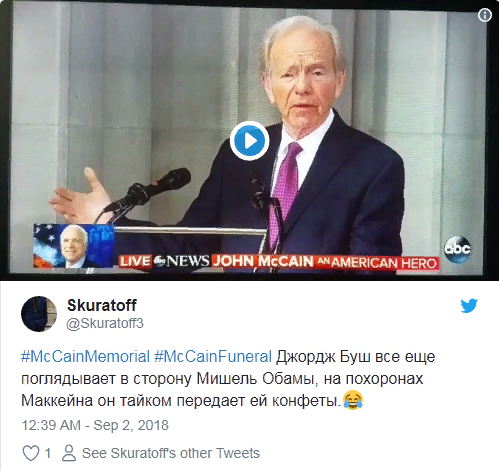Click the Twitter bird logo

tap(469, 306)
